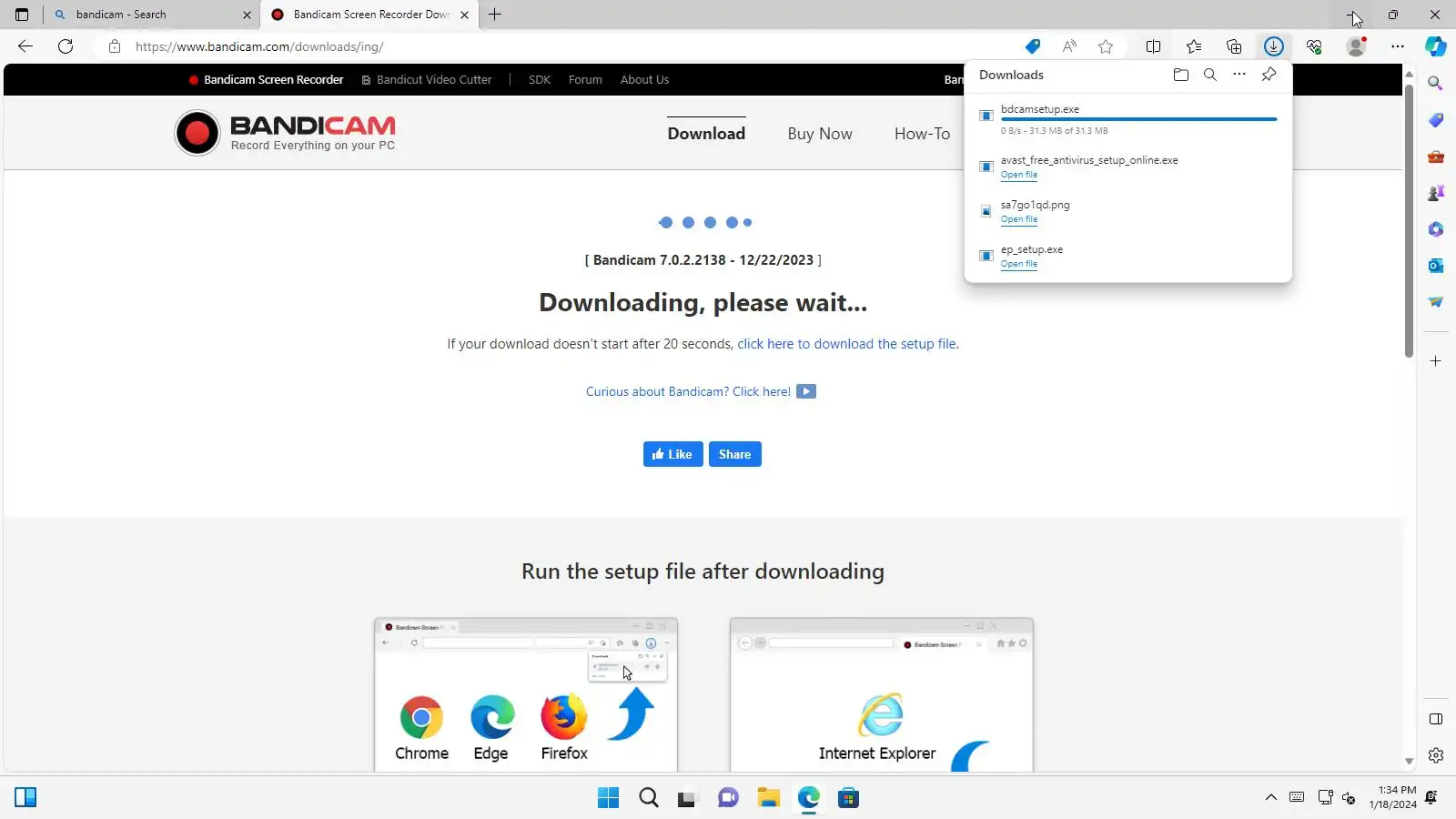Screen dimensions: 1456x819
Task: Open the About Us link
Action: coord(644,79)
